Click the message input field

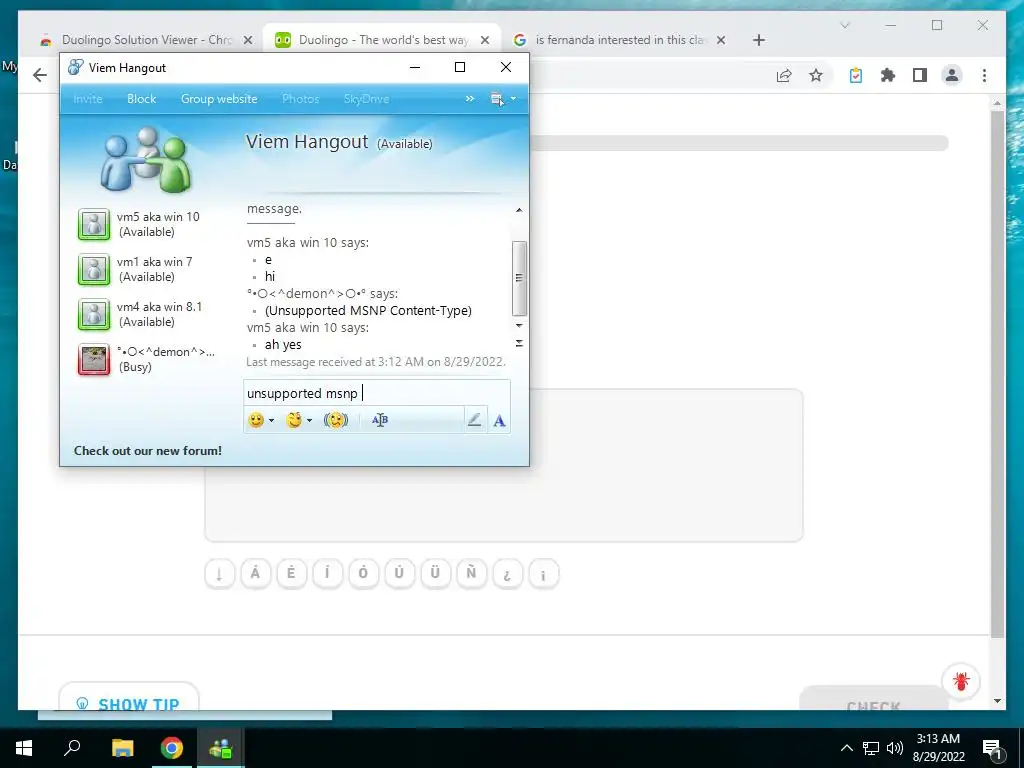376,393
